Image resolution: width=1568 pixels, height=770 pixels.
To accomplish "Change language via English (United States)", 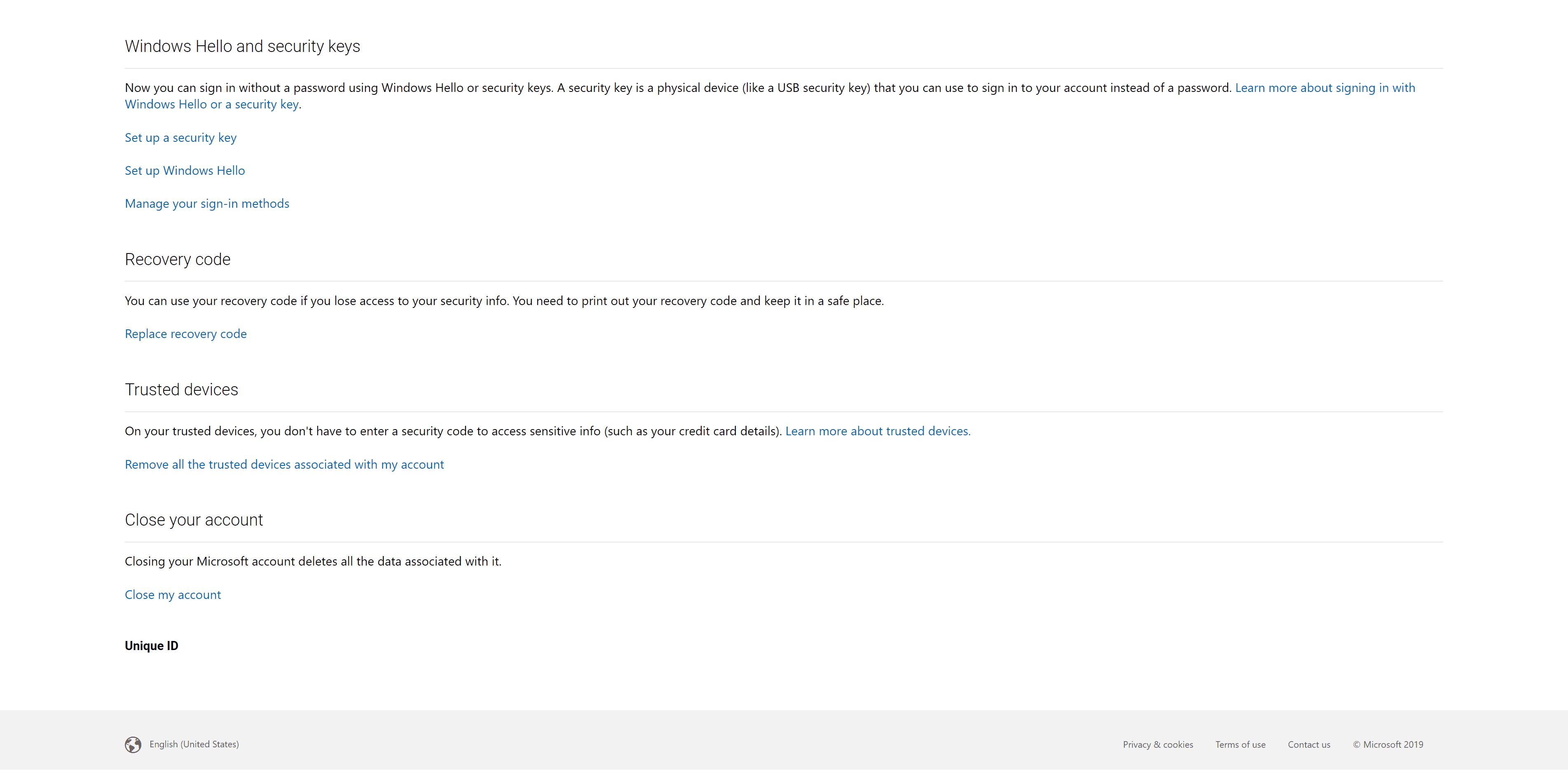I will click(x=194, y=744).
